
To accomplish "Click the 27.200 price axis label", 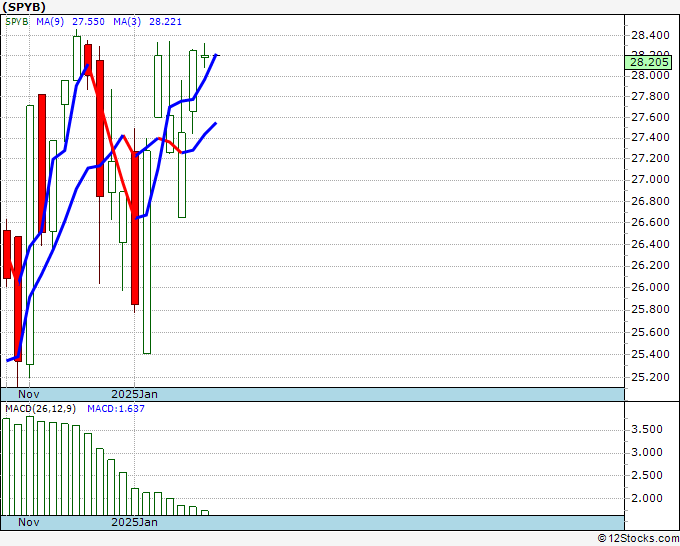I will point(650,158).
